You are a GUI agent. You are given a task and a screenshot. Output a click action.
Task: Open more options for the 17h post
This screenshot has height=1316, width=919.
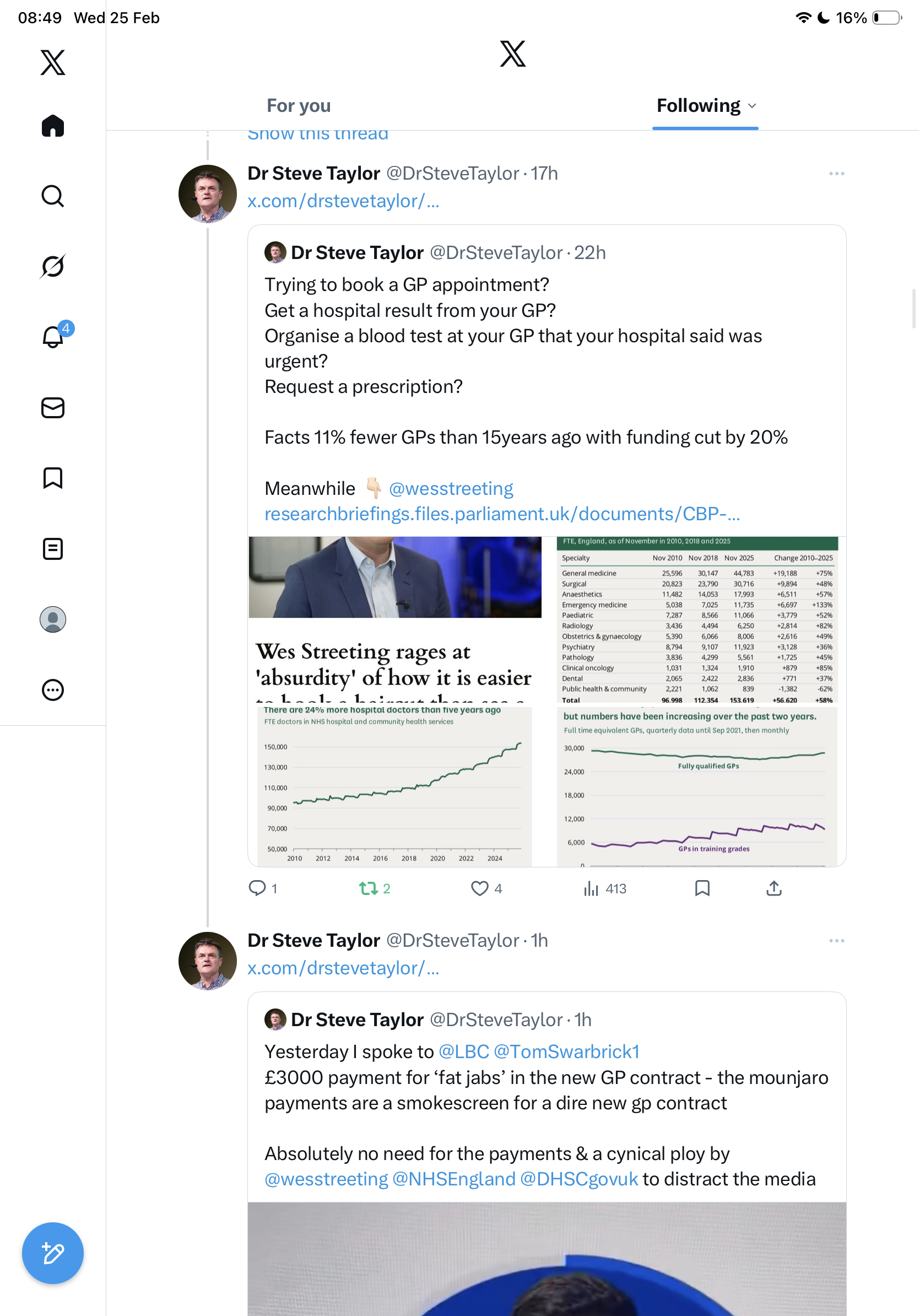(x=836, y=174)
